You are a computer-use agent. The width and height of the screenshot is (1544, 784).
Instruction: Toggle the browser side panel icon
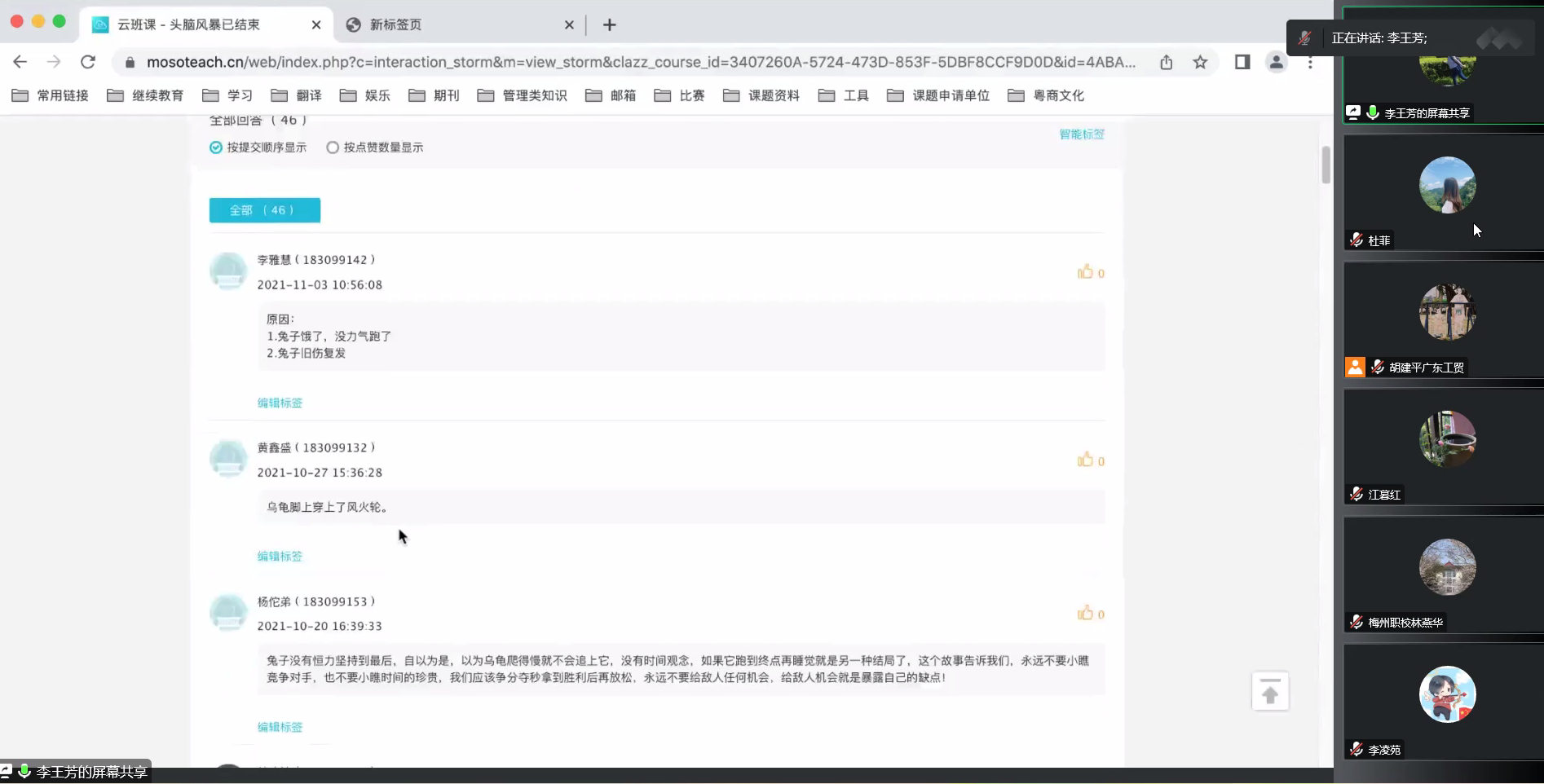click(1242, 62)
